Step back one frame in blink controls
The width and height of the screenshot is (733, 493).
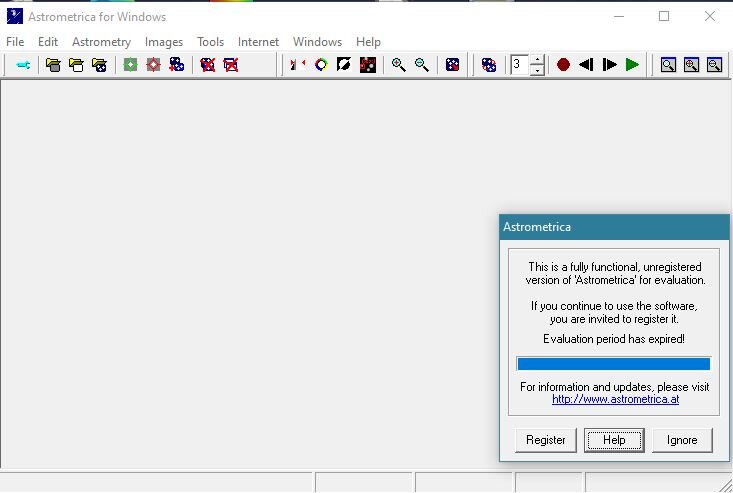click(586, 65)
